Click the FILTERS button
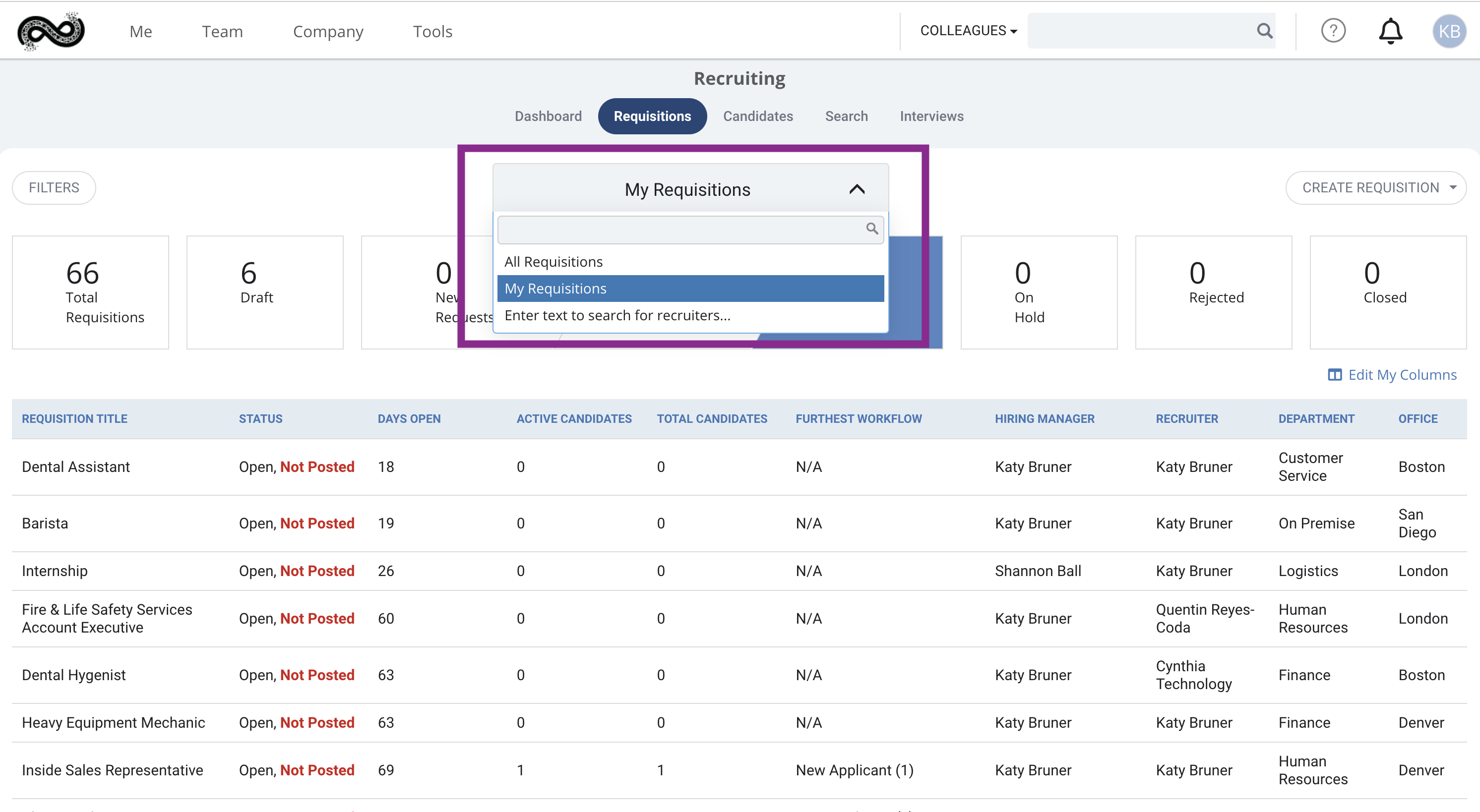Viewport: 1480px width, 812px height. pyautogui.click(x=54, y=188)
